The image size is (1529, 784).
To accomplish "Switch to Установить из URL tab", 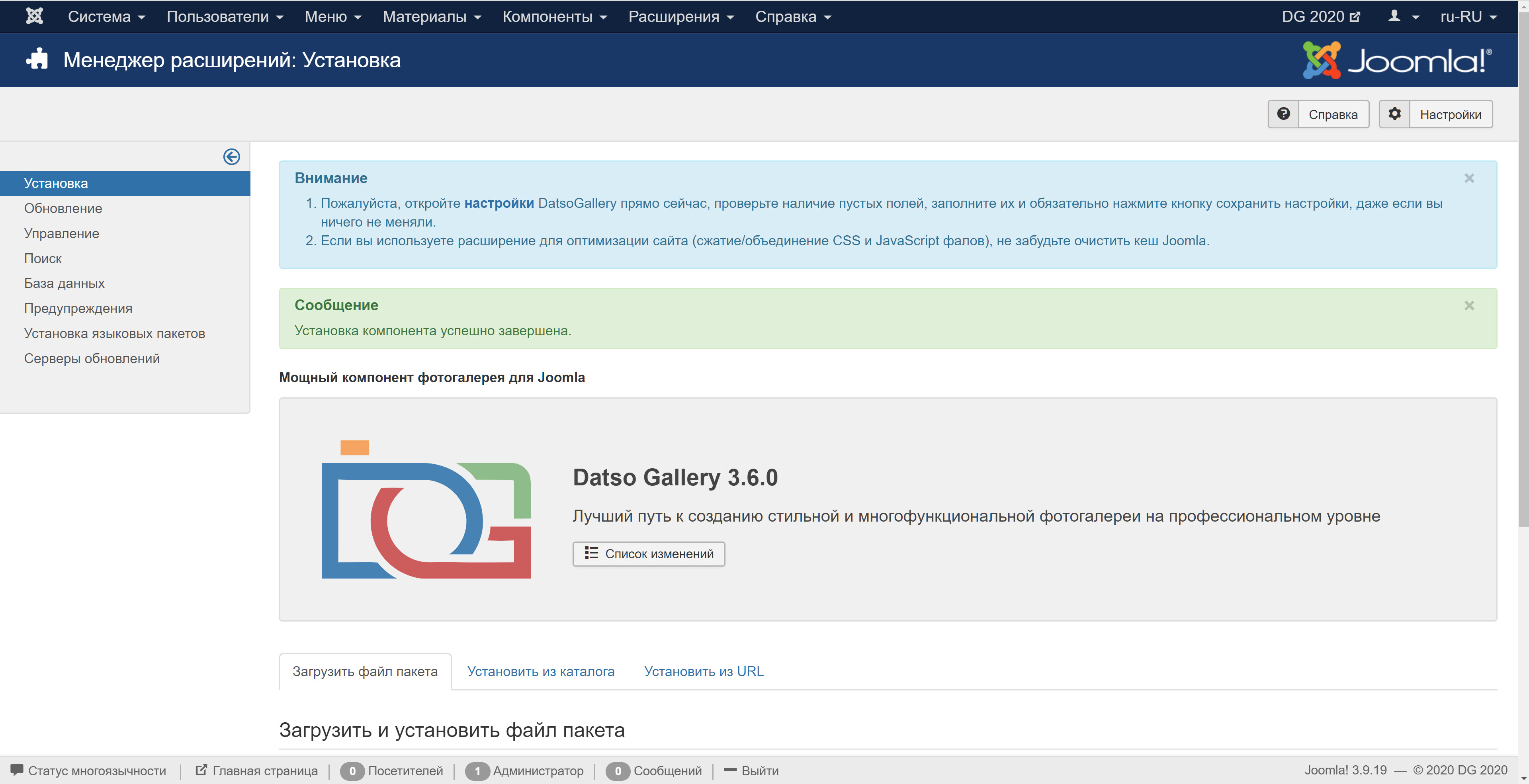I will point(704,671).
